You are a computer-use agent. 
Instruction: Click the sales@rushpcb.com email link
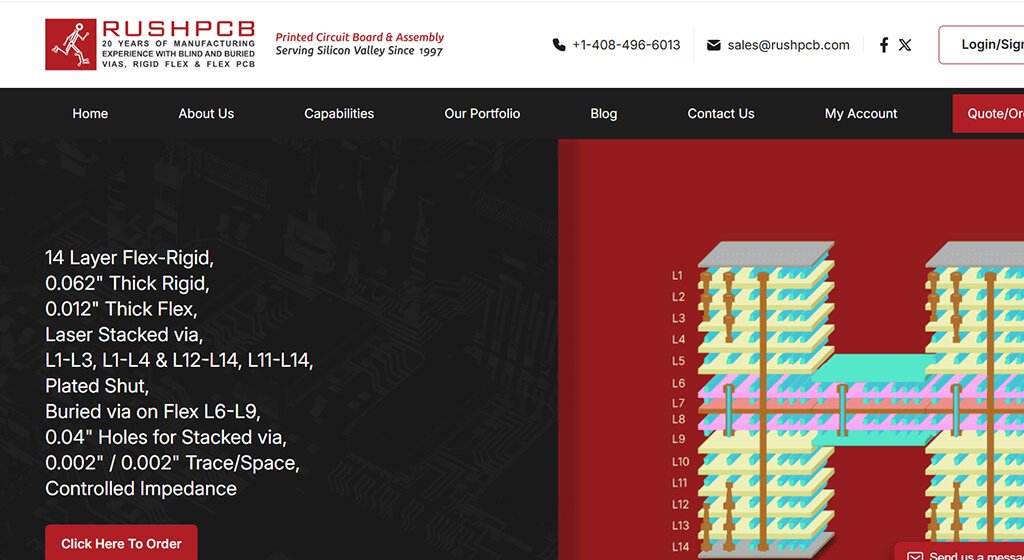[x=788, y=45]
